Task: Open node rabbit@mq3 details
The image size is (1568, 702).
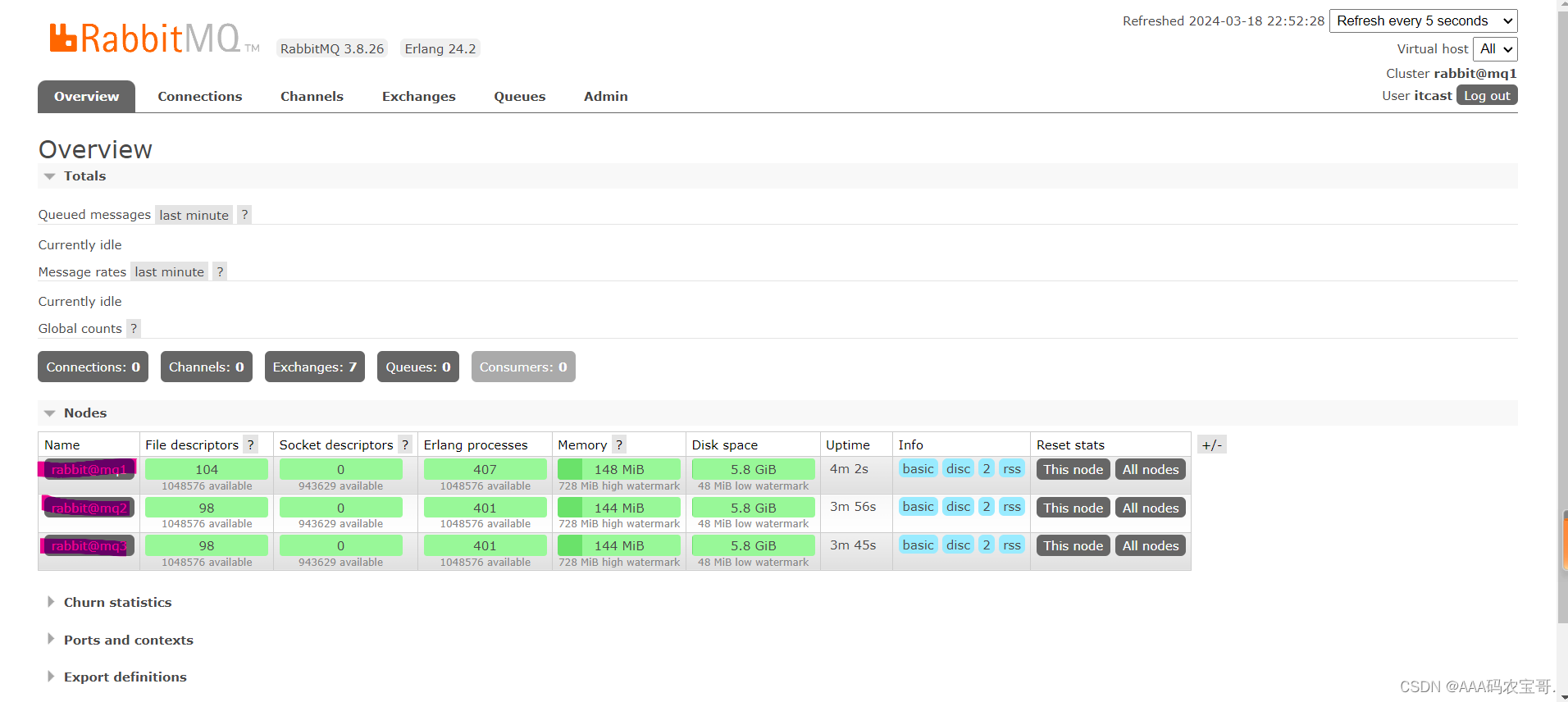Action: click(89, 545)
